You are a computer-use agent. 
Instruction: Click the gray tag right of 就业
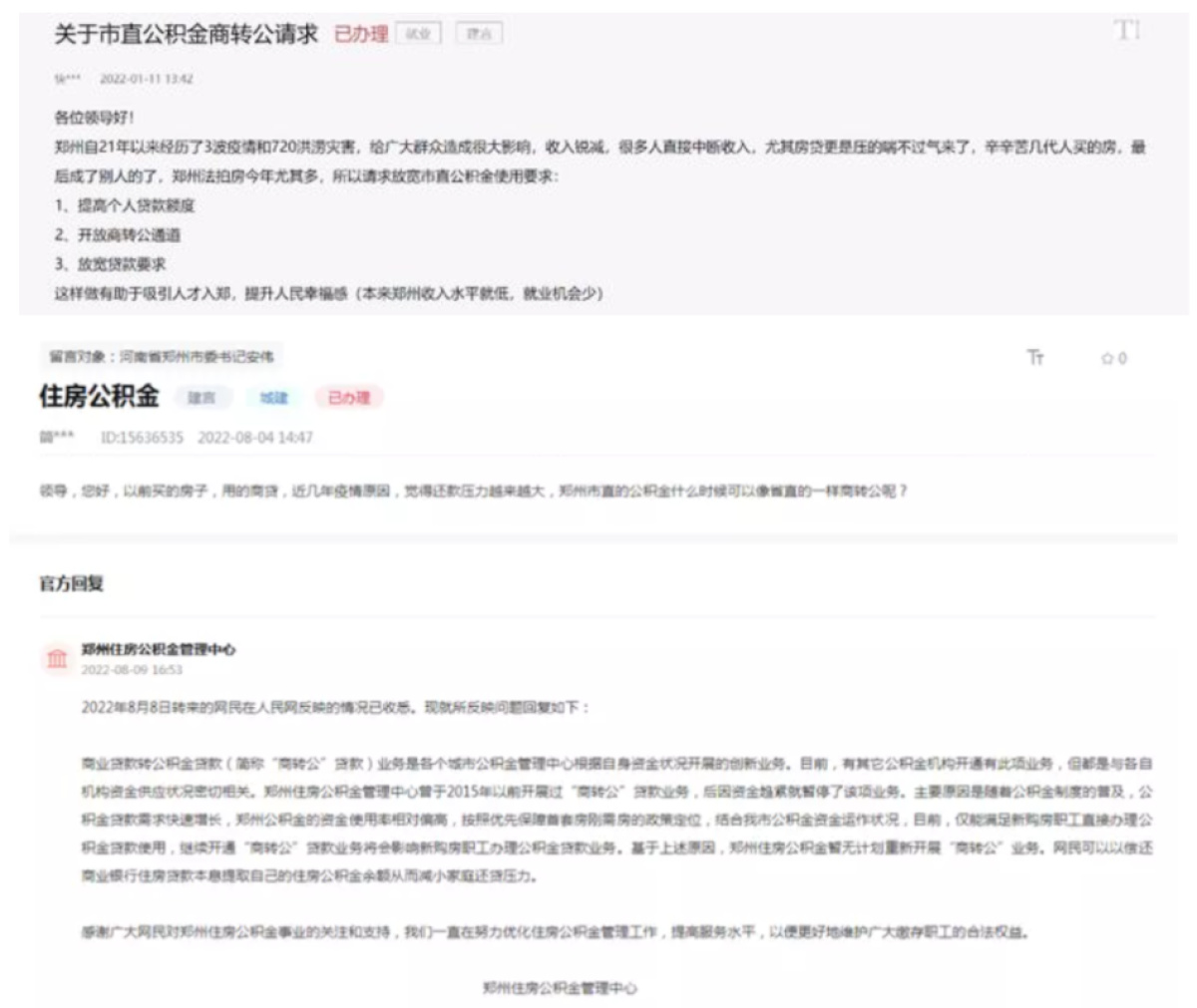click(x=480, y=34)
